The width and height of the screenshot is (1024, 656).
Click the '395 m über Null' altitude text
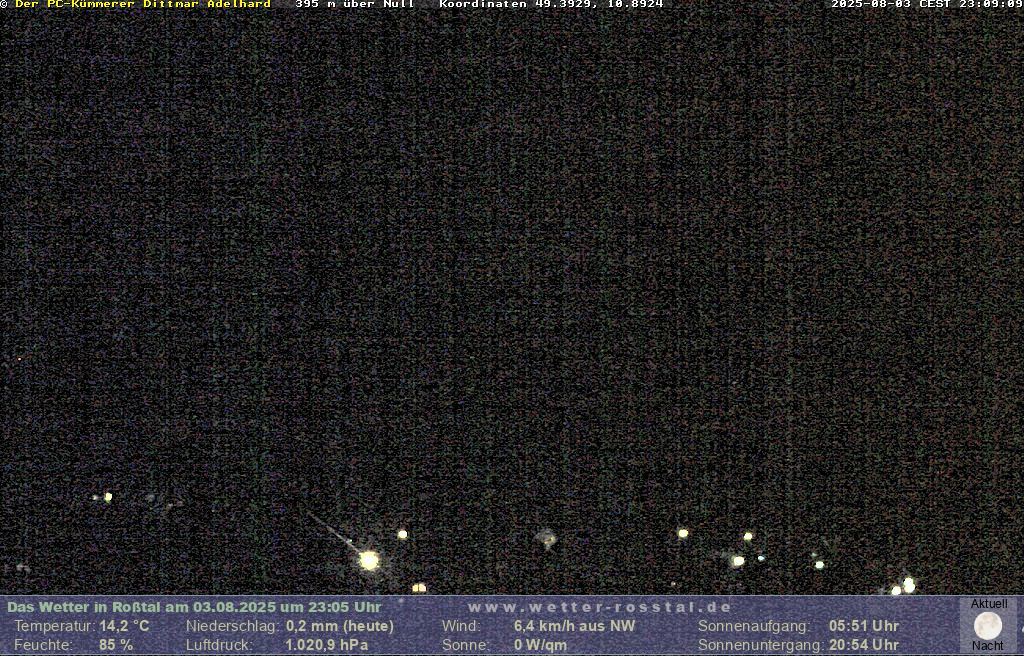(x=355, y=4)
